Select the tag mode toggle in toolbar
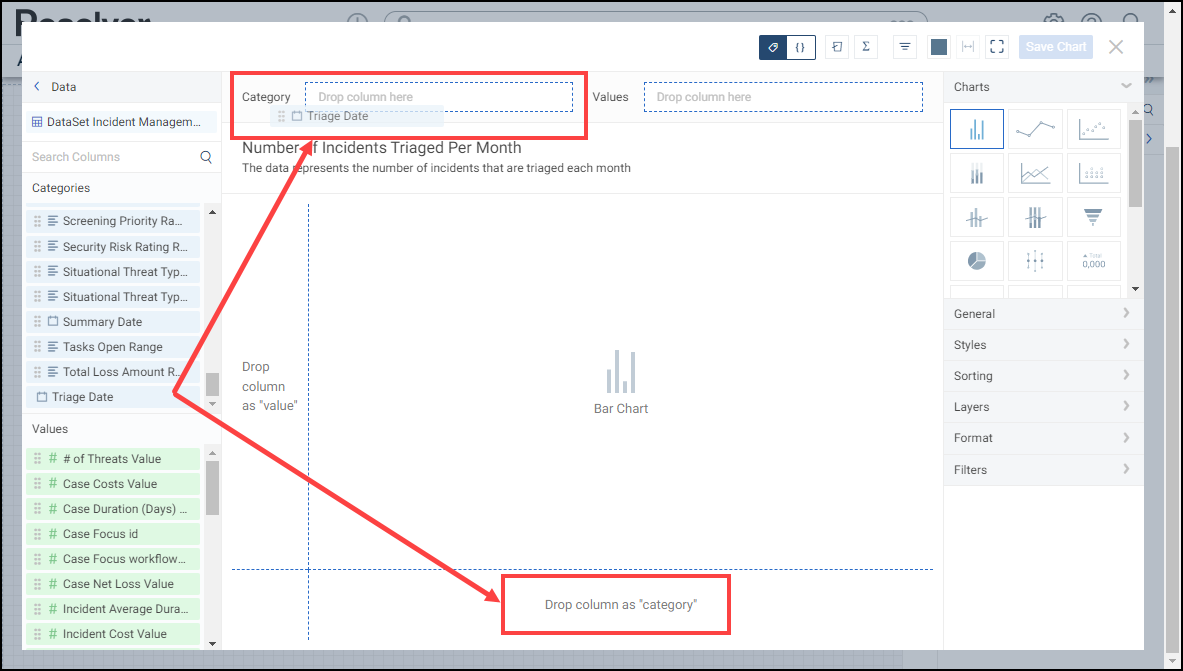 773,47
